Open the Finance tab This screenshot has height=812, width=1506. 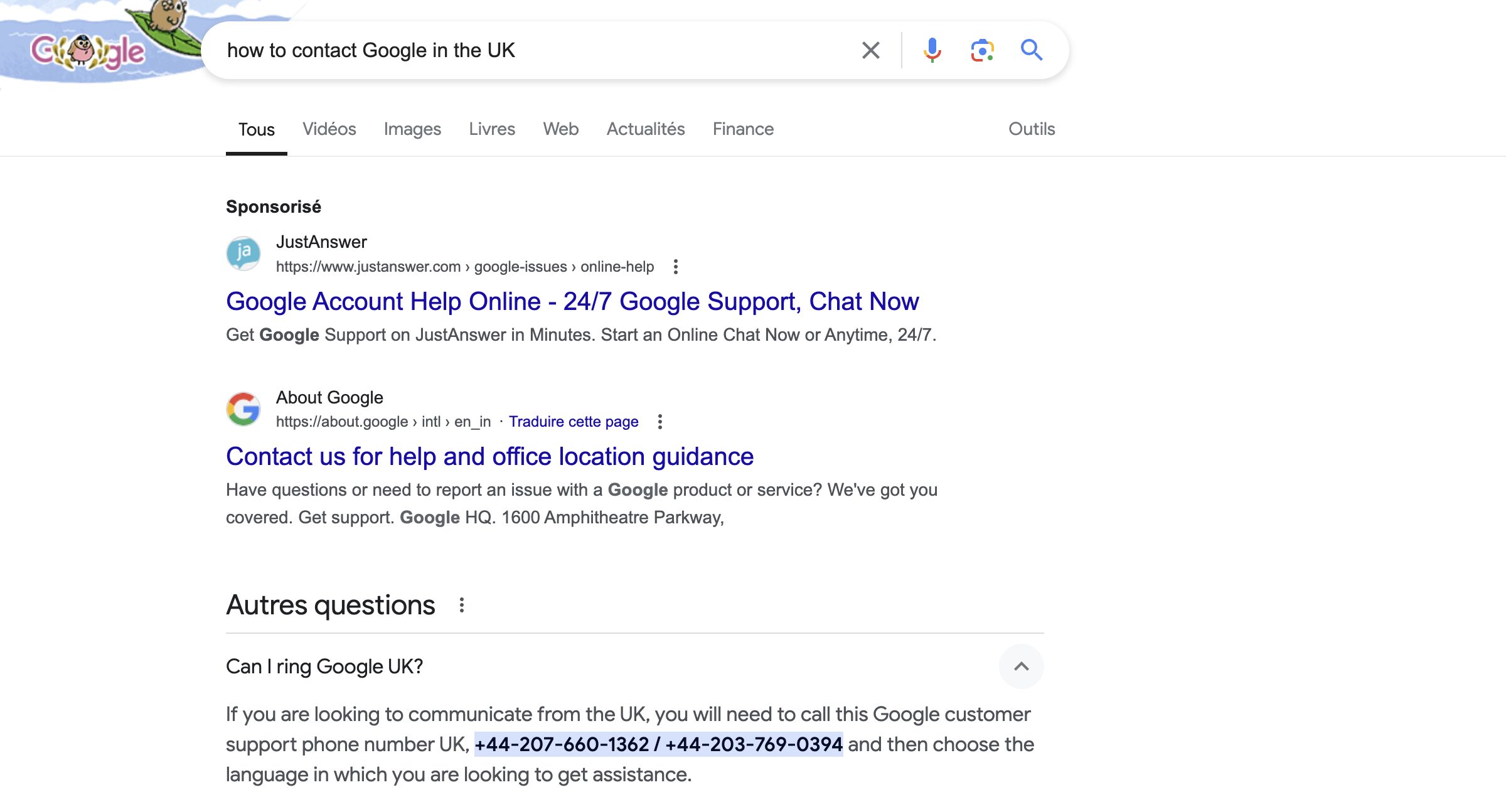pyautogui.click(x=743, y=129)
